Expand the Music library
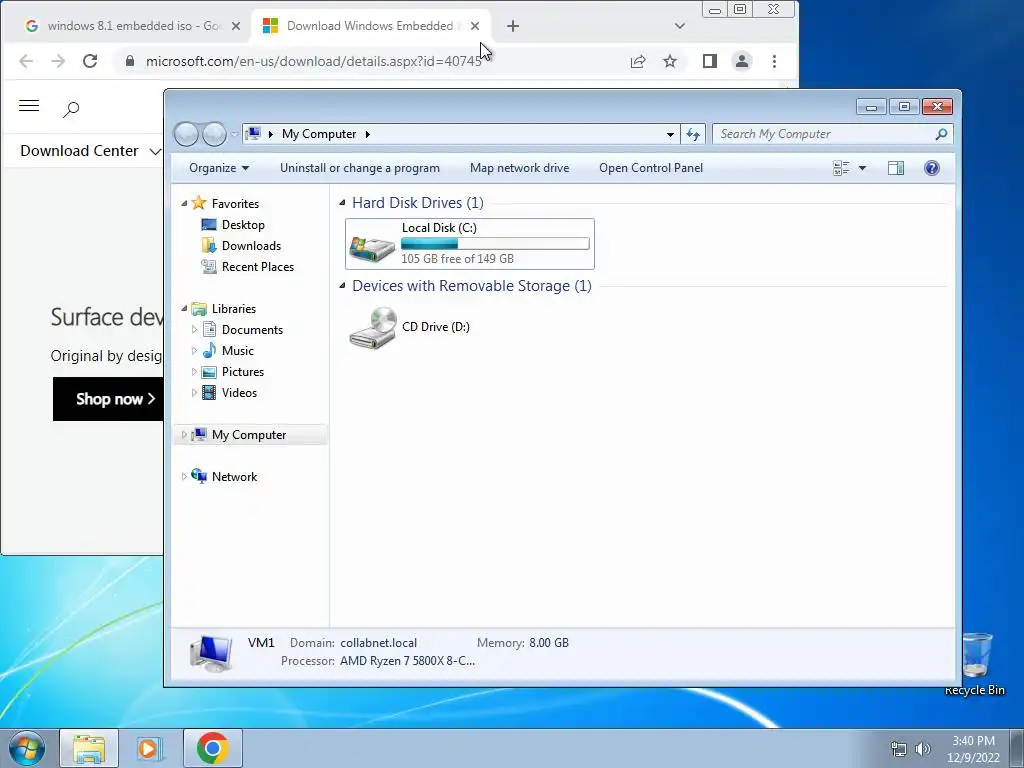Viewport: 1024px width, 768px height. 194,351
